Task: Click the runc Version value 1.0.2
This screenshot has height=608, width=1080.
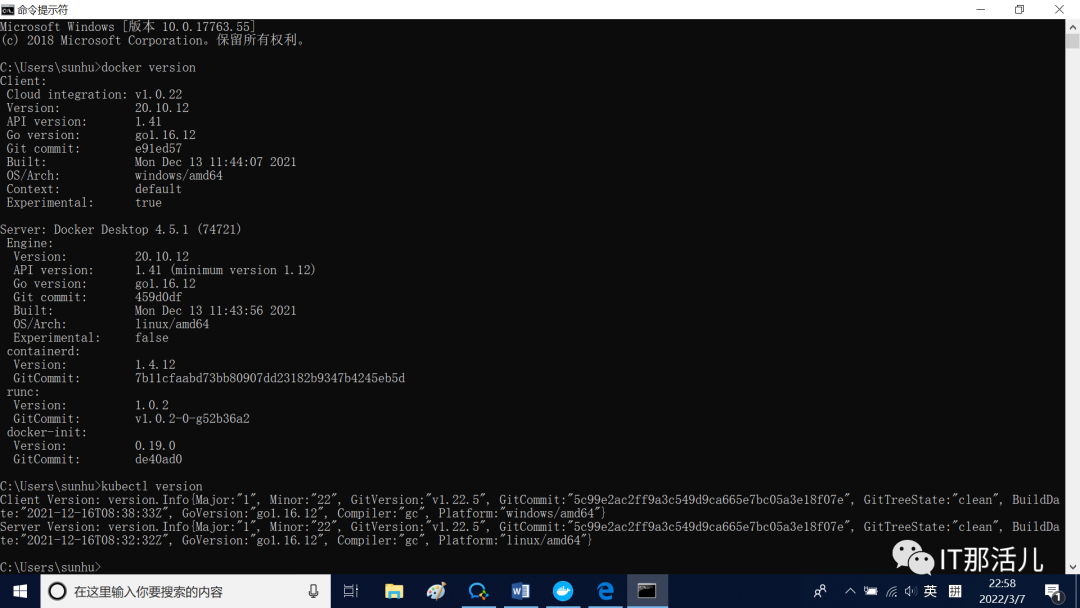Action: pyautogui.click(x=152, y=405)
